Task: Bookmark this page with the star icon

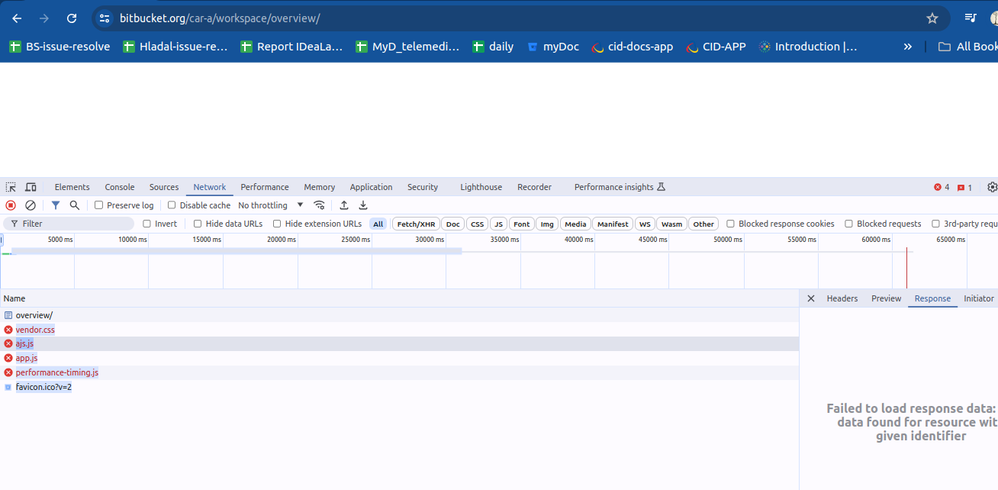Action: 932,18
